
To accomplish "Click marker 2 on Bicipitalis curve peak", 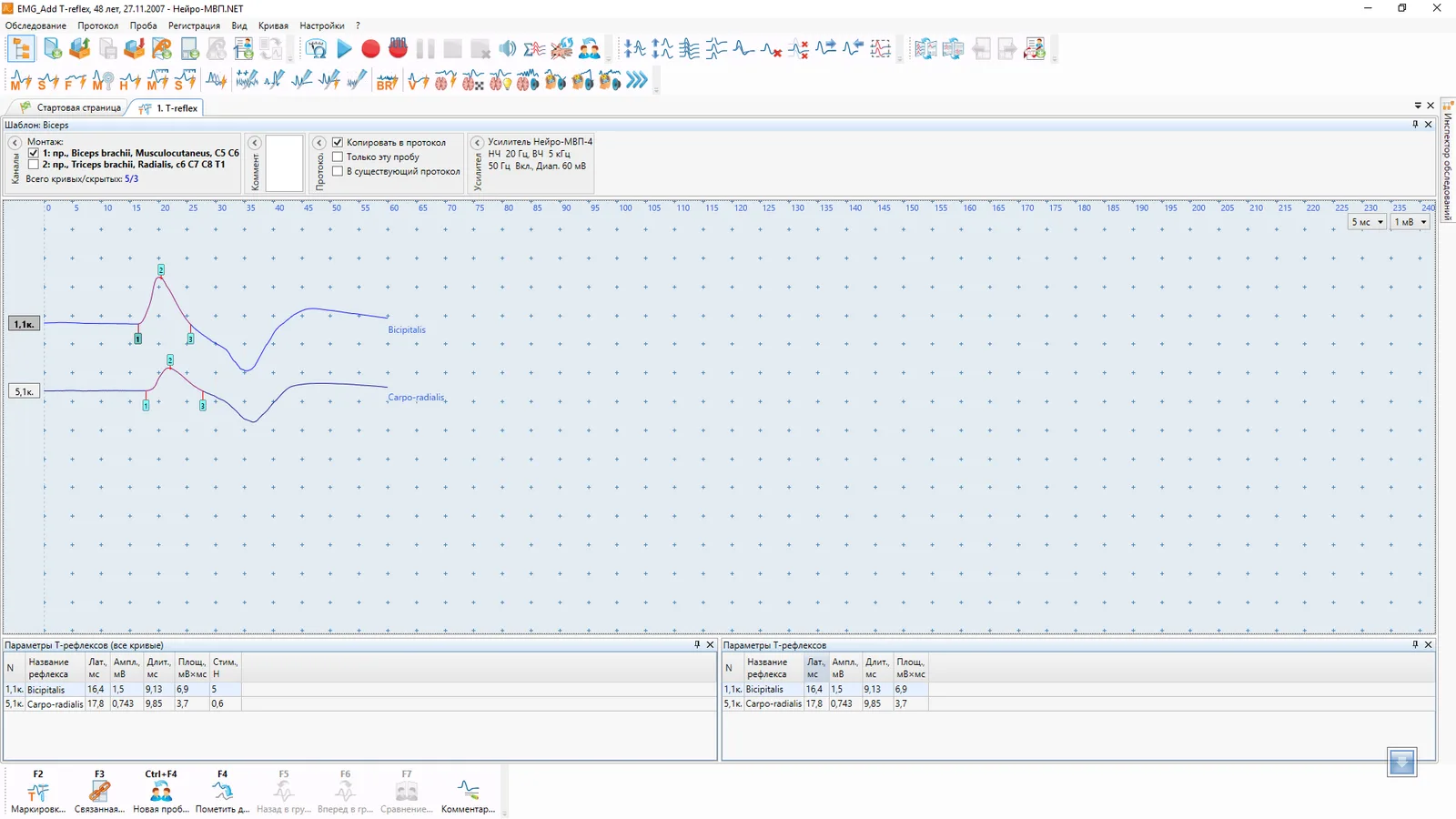I will [161, 270].
